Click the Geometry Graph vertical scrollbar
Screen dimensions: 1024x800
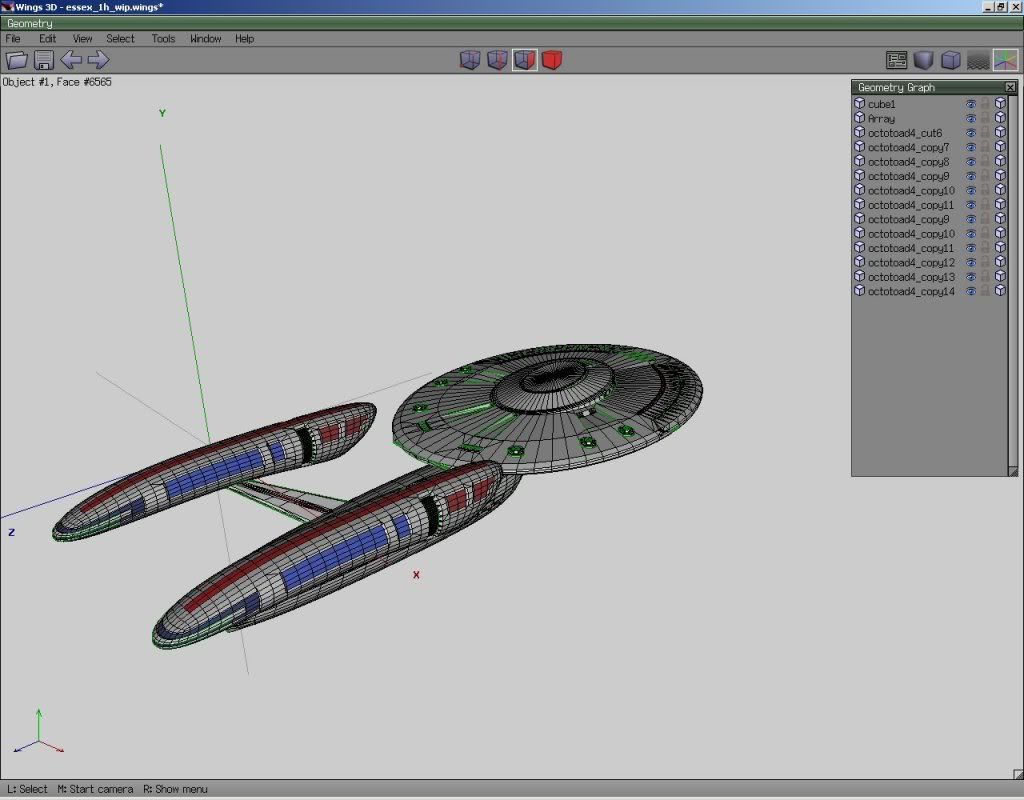pos(1013,281)
